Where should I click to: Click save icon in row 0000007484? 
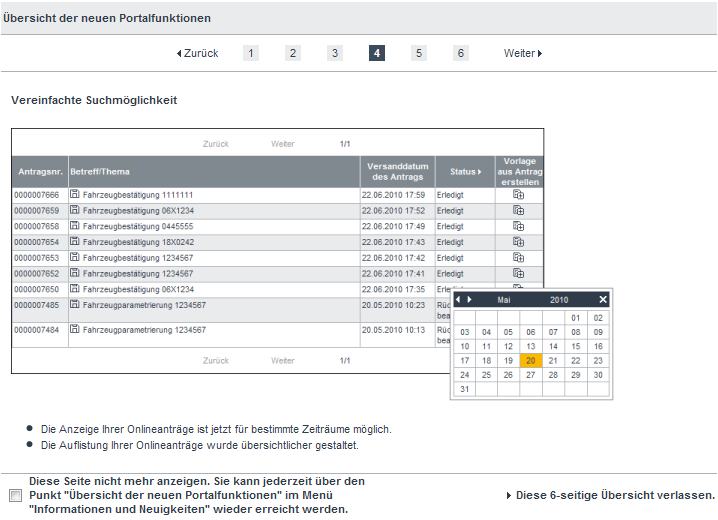coord(75,329)
